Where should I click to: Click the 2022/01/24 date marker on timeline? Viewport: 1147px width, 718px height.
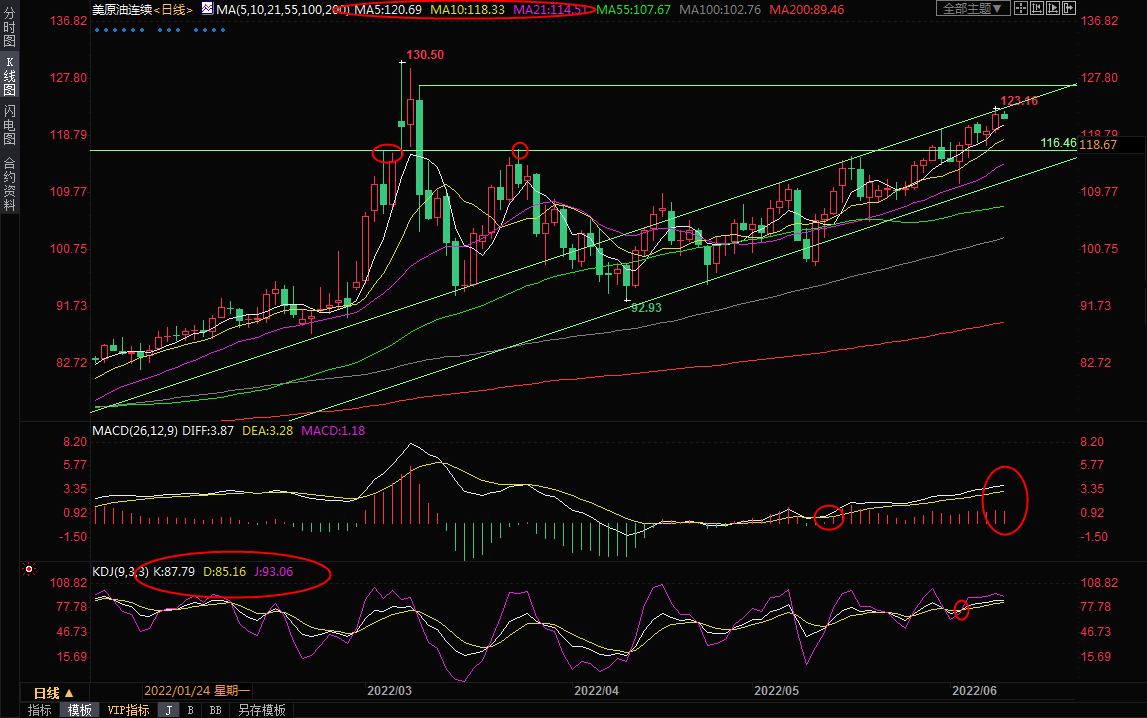click(197, 691)
